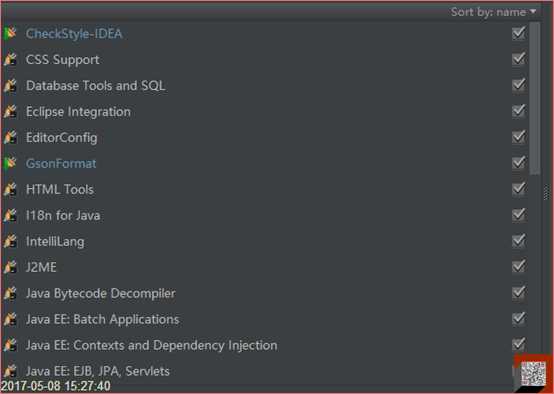This screenshot has height=394, width=554.
Task: Open the GsonFormat plugin name link
Action: point(61,164)
